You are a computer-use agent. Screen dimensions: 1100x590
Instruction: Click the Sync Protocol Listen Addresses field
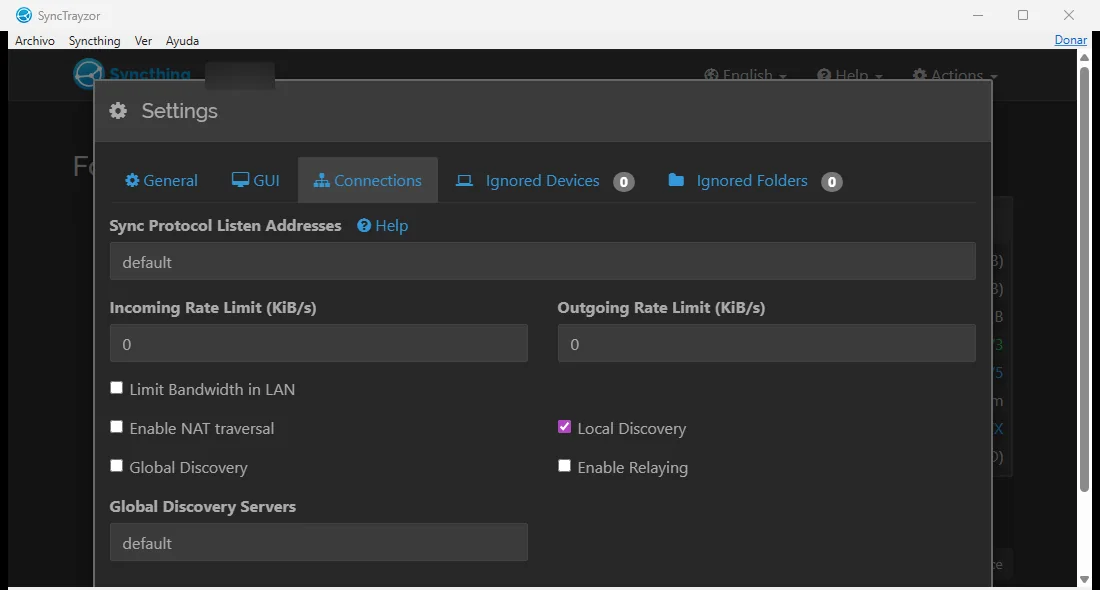coord(542,262)
